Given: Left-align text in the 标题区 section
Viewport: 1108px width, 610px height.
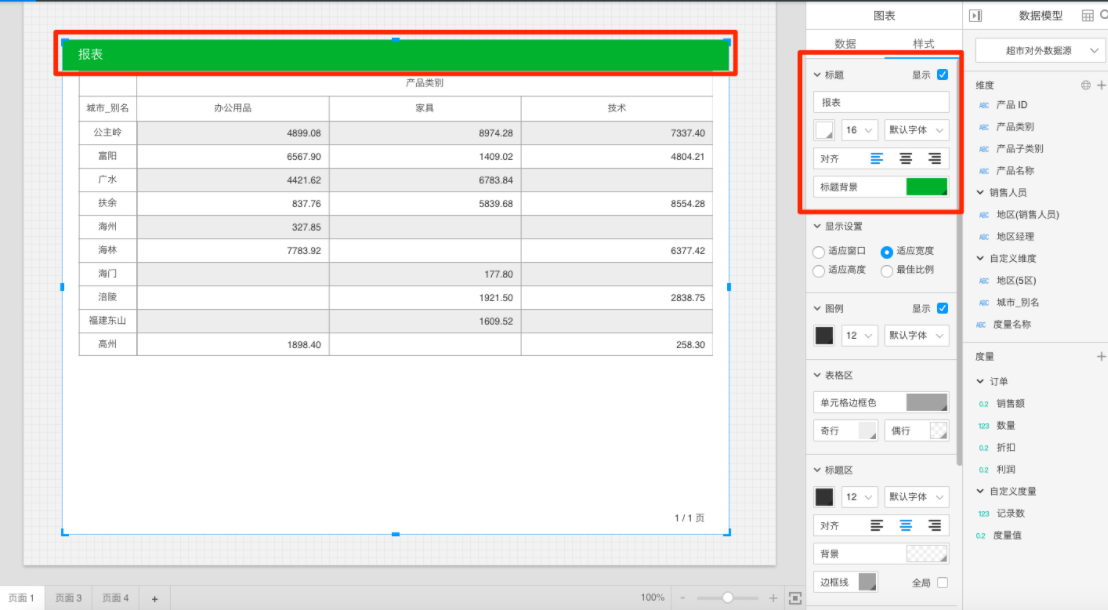Looking at the screenshot, I should (876, 525).
